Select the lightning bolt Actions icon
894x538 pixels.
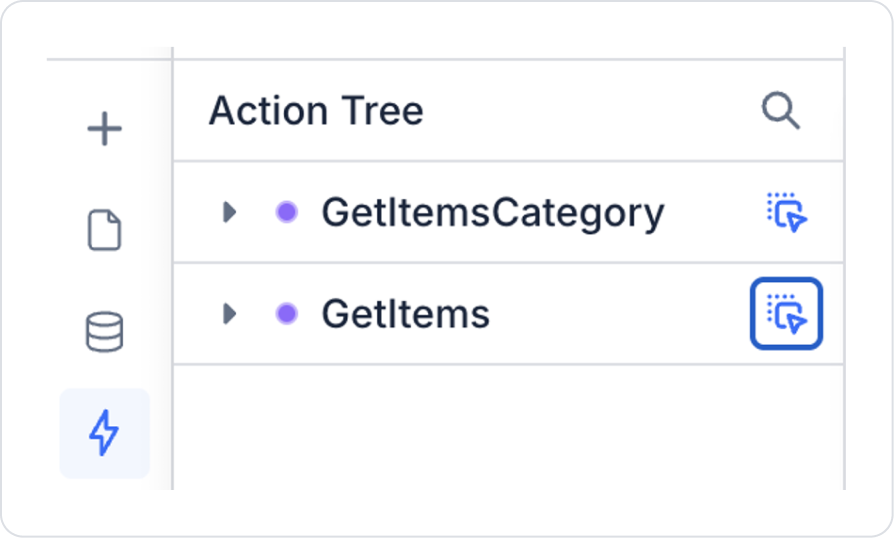click(x=105, y=433)
